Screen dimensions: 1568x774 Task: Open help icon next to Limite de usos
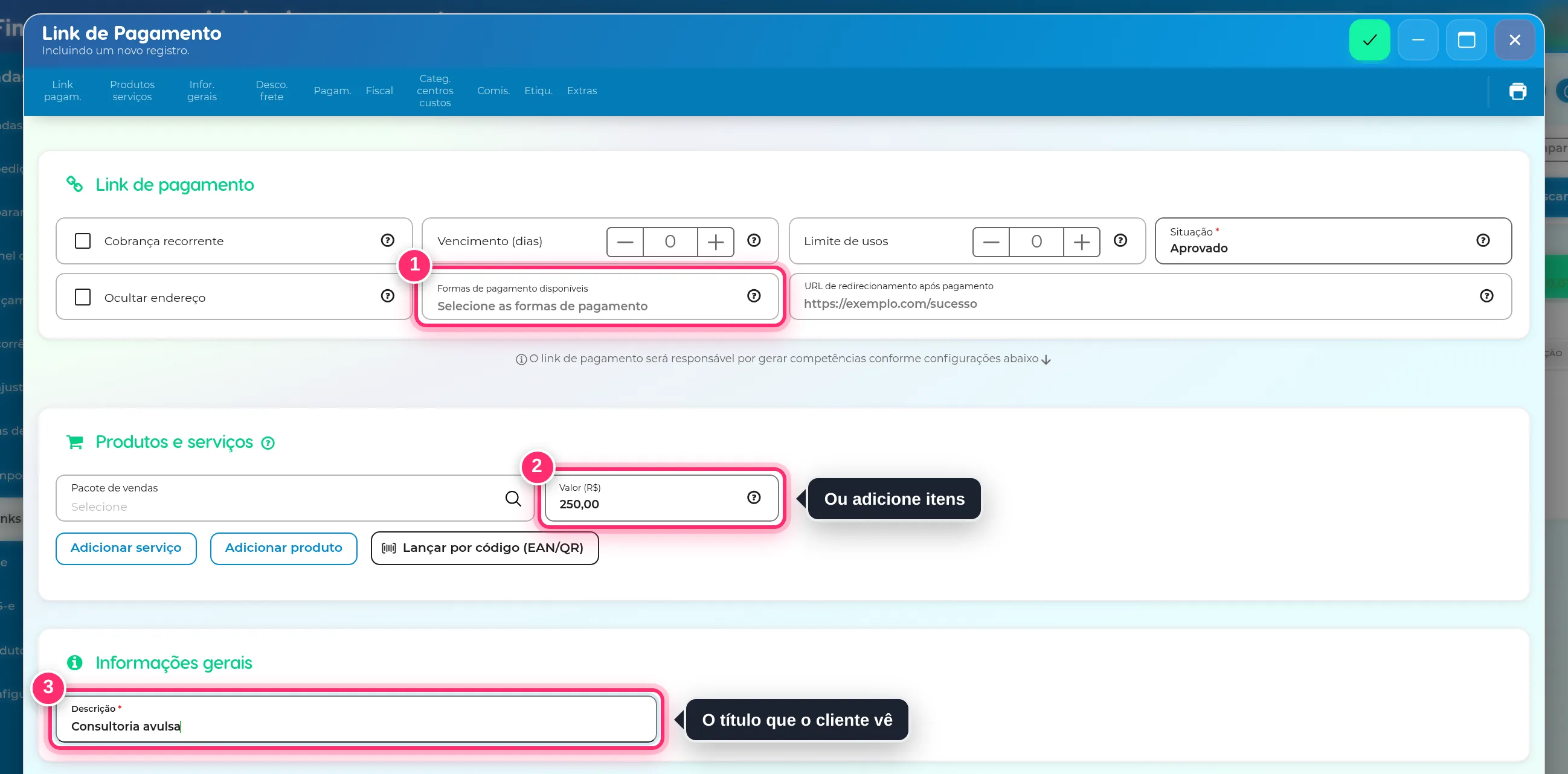tap(1120, 240)
